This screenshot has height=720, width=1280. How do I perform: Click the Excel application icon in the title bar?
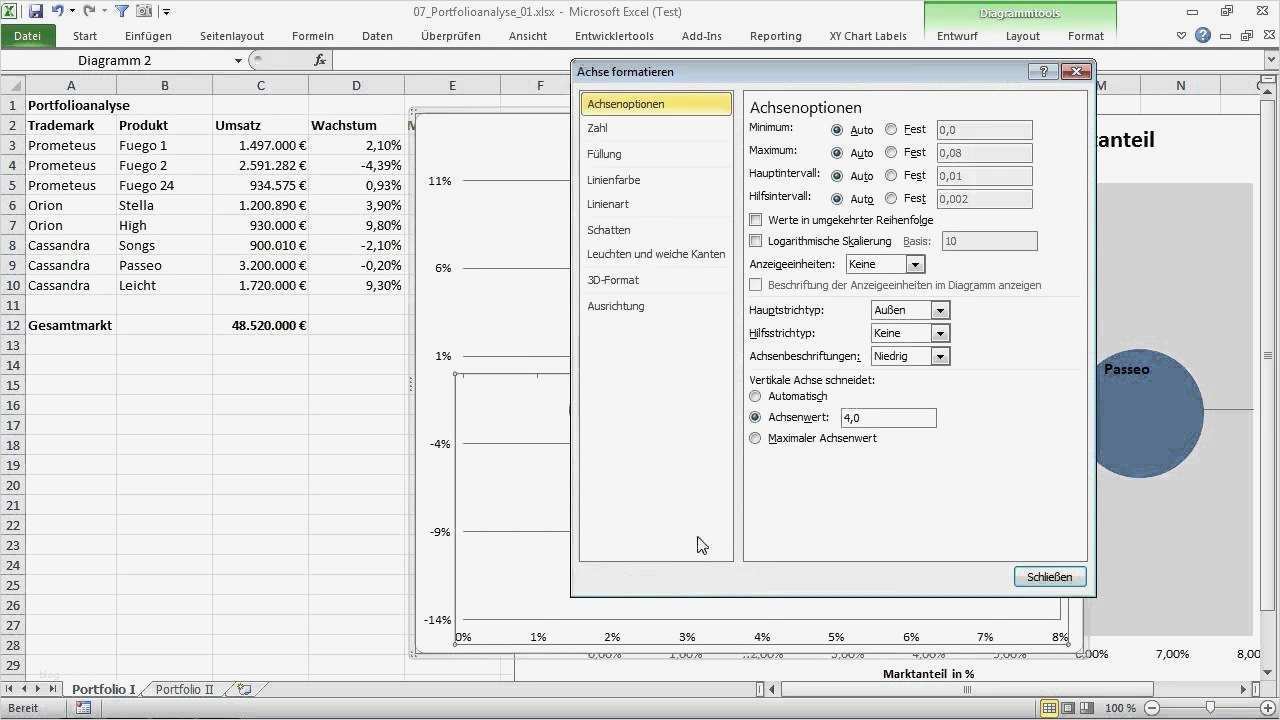coord(9,12)
